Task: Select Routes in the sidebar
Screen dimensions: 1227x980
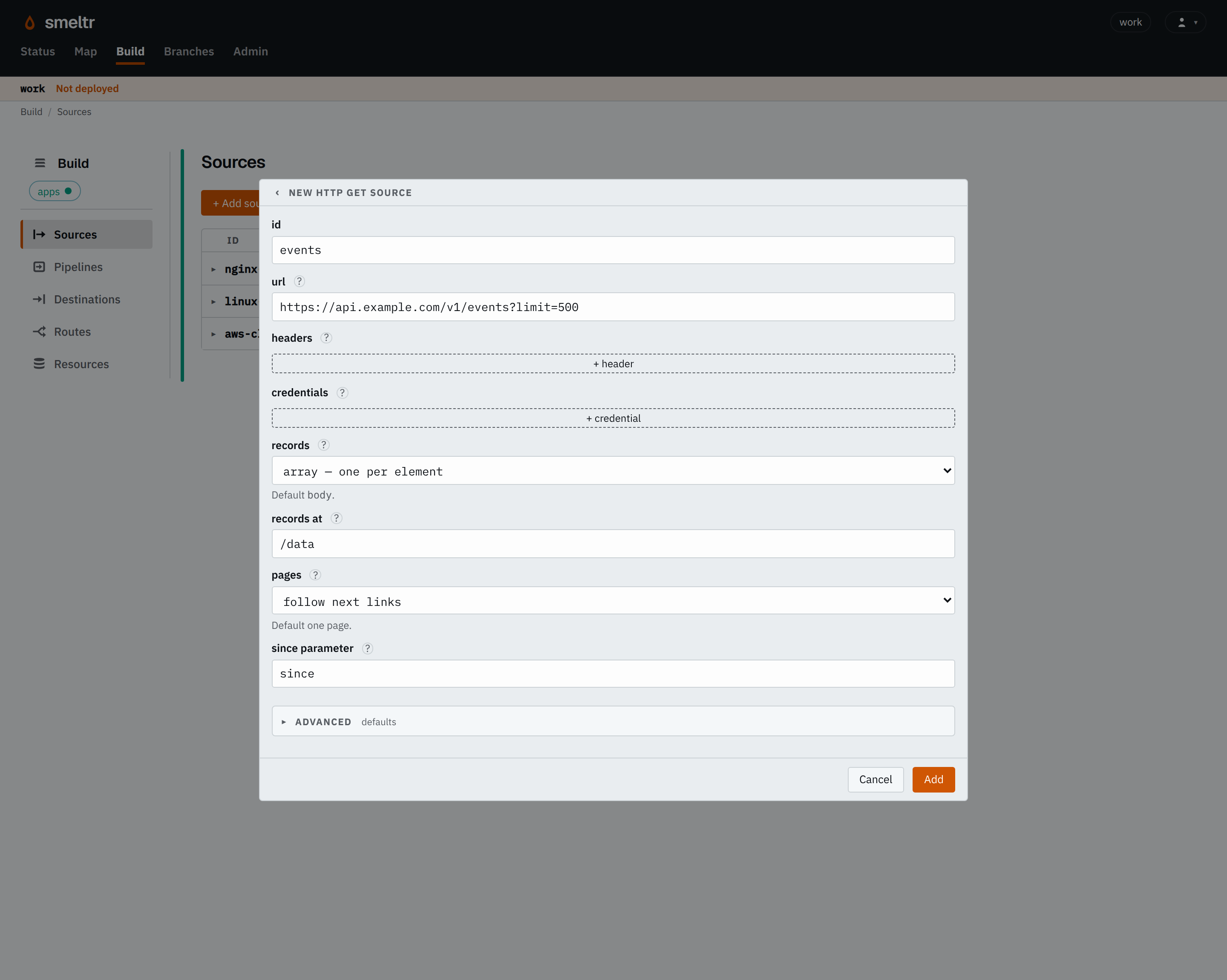Action: coord(86,332)
